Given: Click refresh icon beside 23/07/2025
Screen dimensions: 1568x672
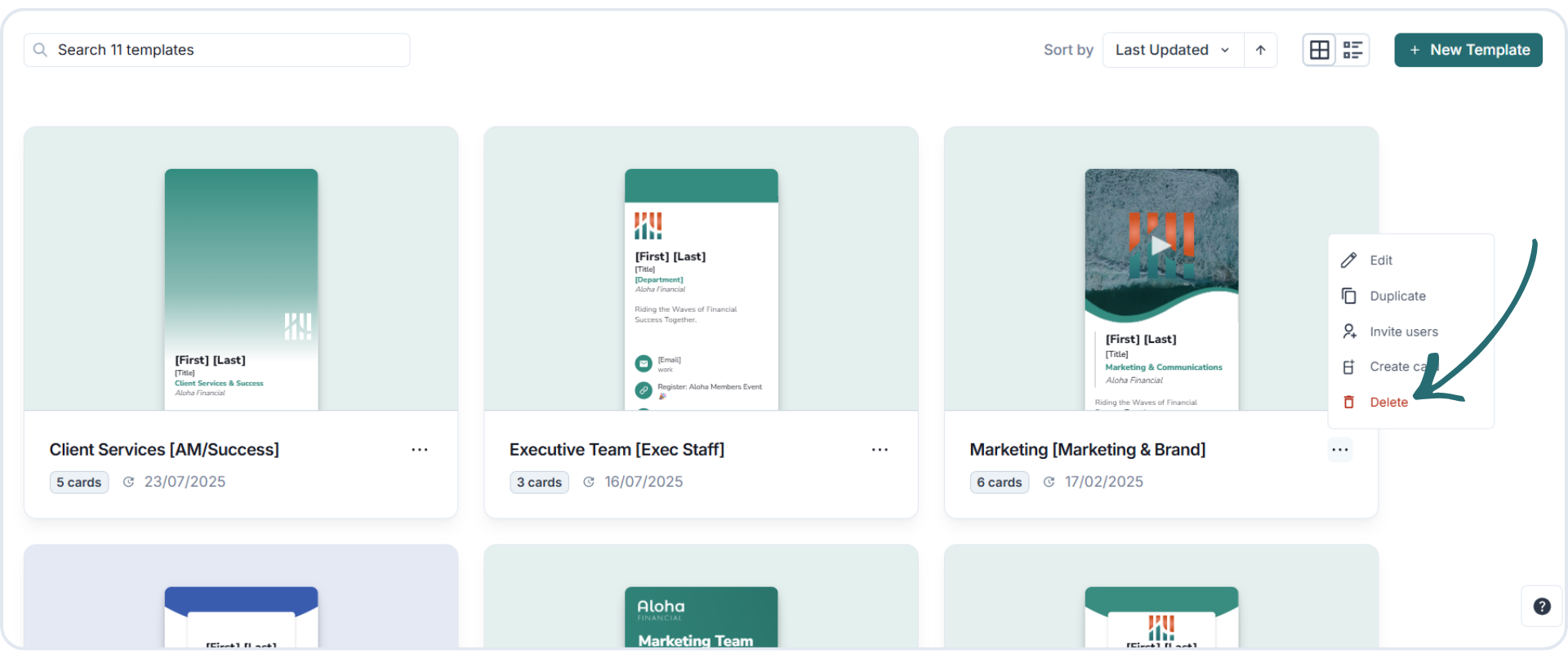Looking at the screenshot, I should 128,482.
